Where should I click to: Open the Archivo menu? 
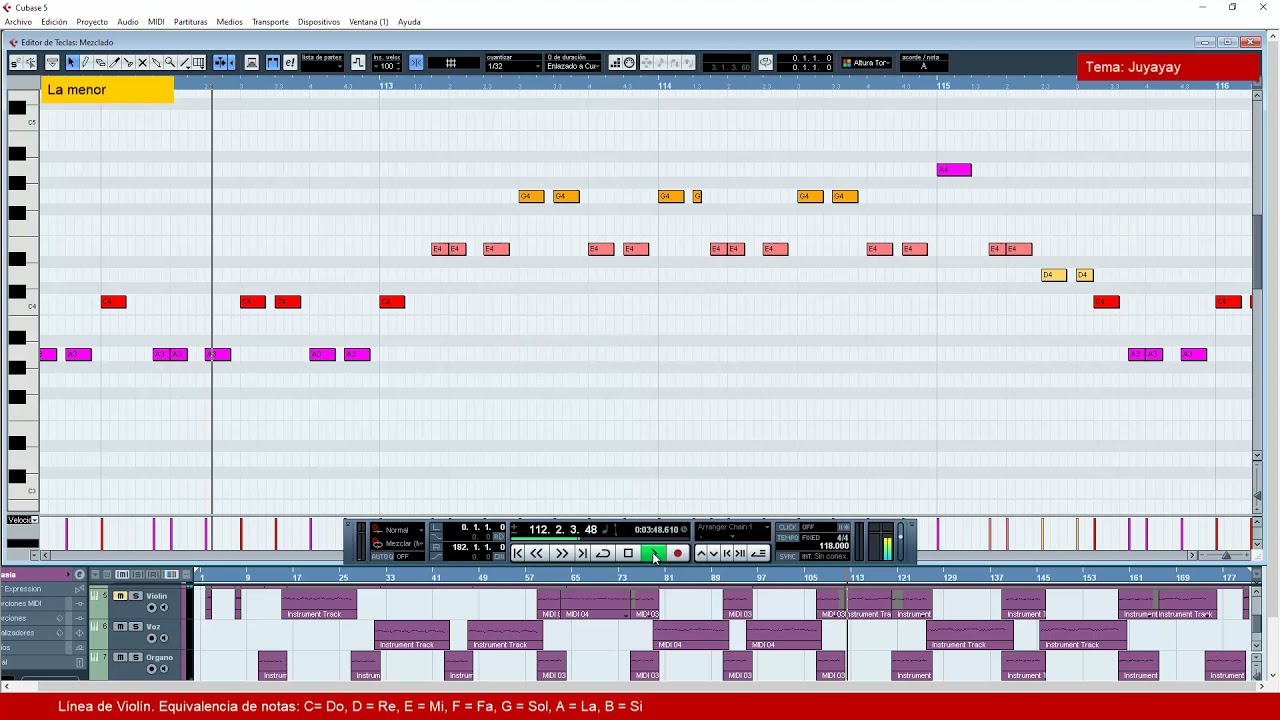(18, 22)
